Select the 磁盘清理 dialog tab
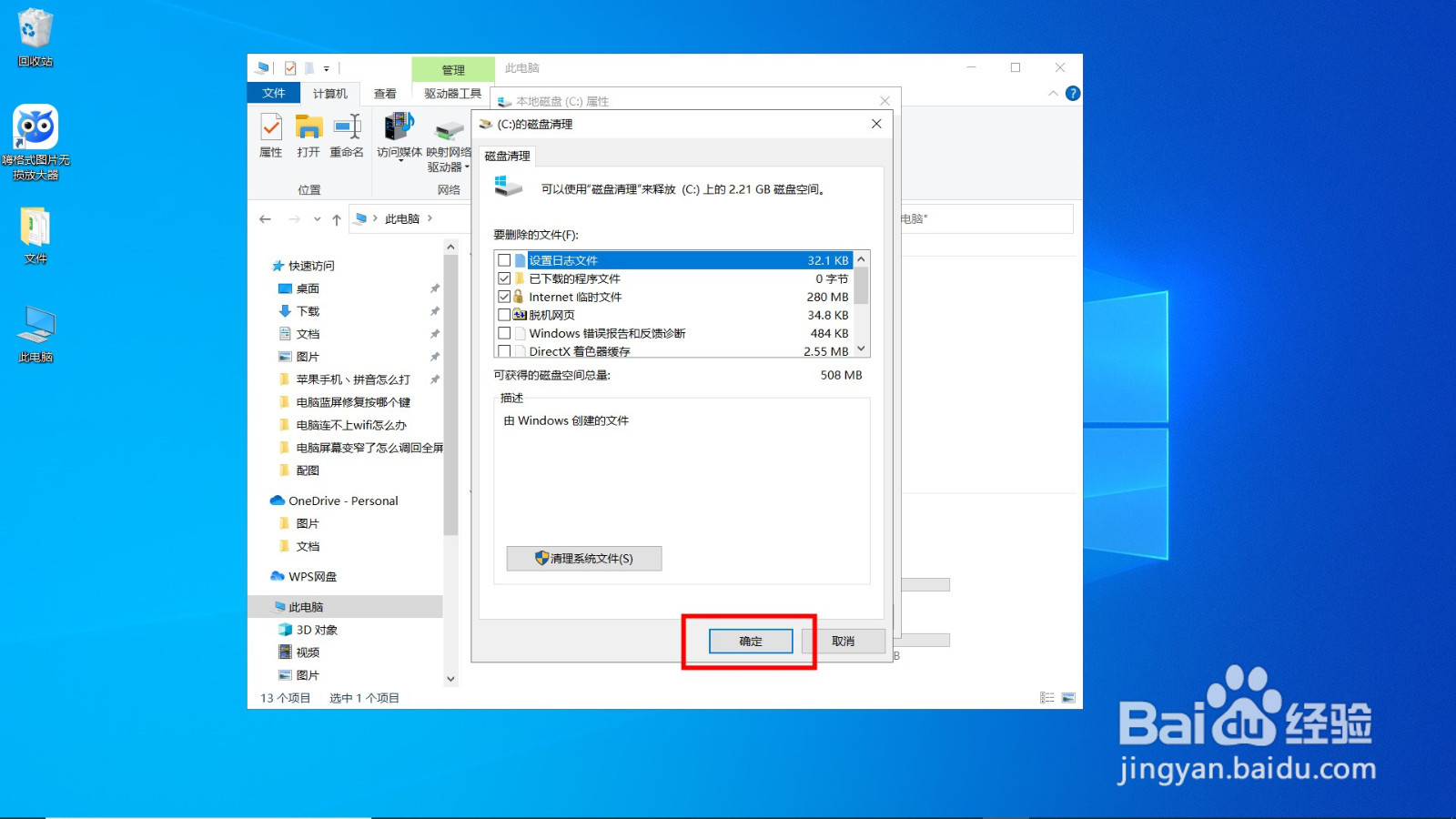The height and width of the screenshot is (819, 1456). (x=507, y=156)
